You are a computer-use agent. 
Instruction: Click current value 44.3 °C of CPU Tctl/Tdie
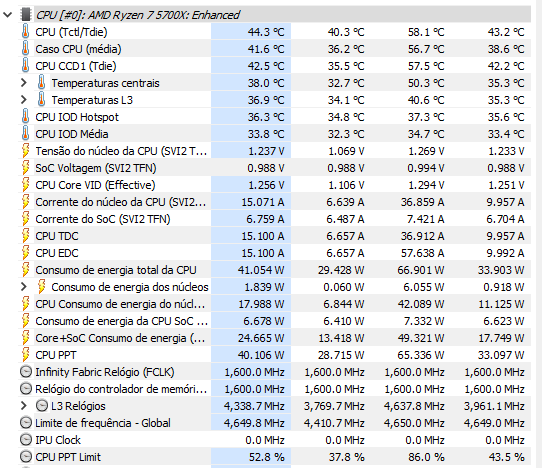point(266,32)
